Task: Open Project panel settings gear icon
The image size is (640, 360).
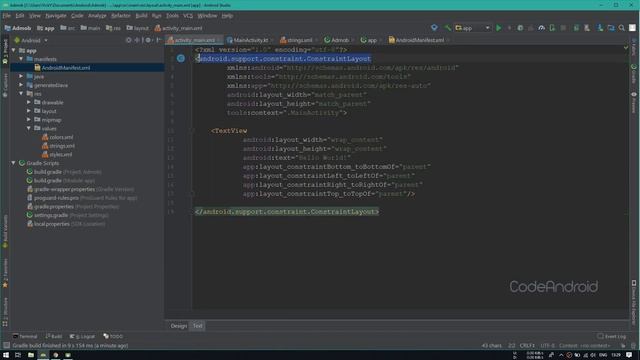Action: 148,40
